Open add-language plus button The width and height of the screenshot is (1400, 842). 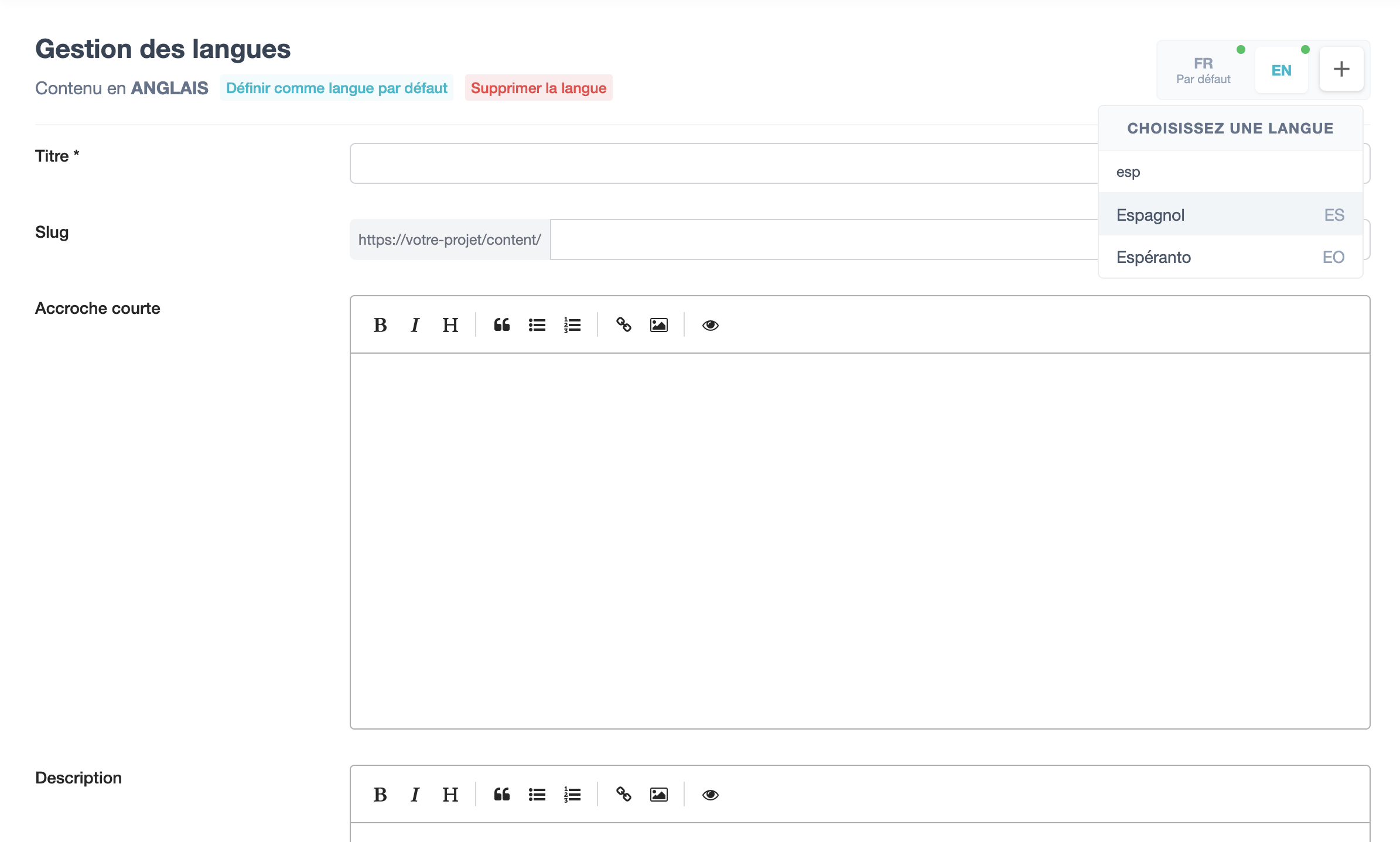point(1341,69)
